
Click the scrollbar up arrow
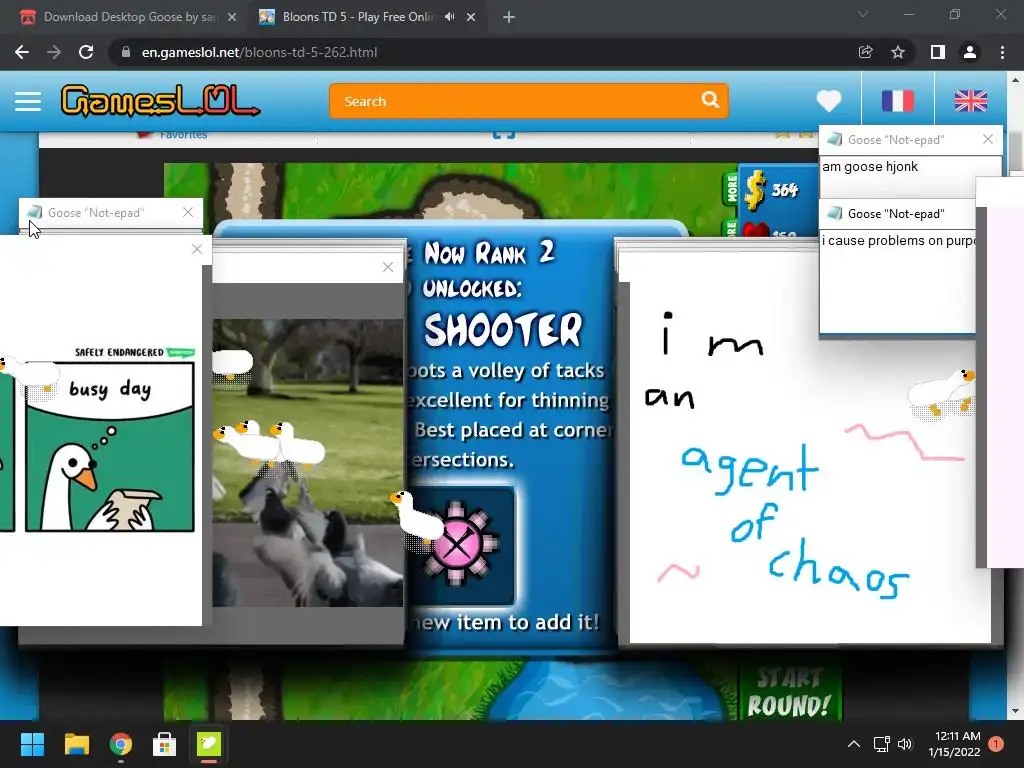click(x=1015, y=80)
